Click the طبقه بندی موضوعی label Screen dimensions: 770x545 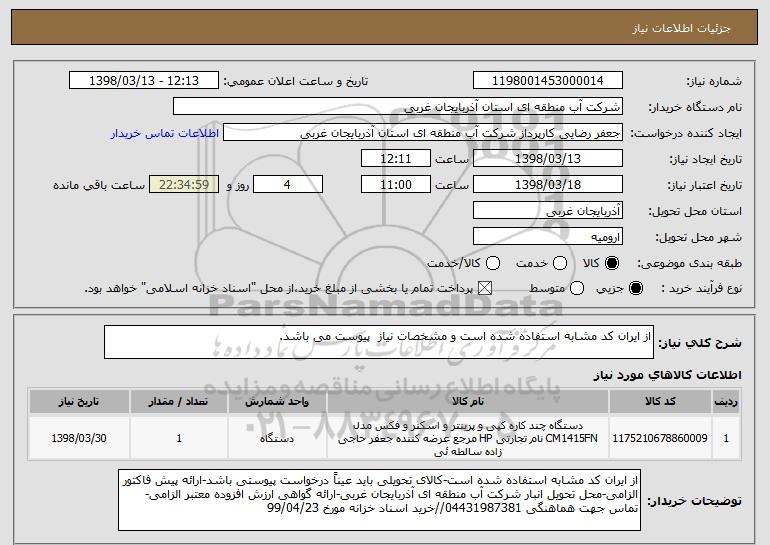pyautogui.click(x=689, y=264)
